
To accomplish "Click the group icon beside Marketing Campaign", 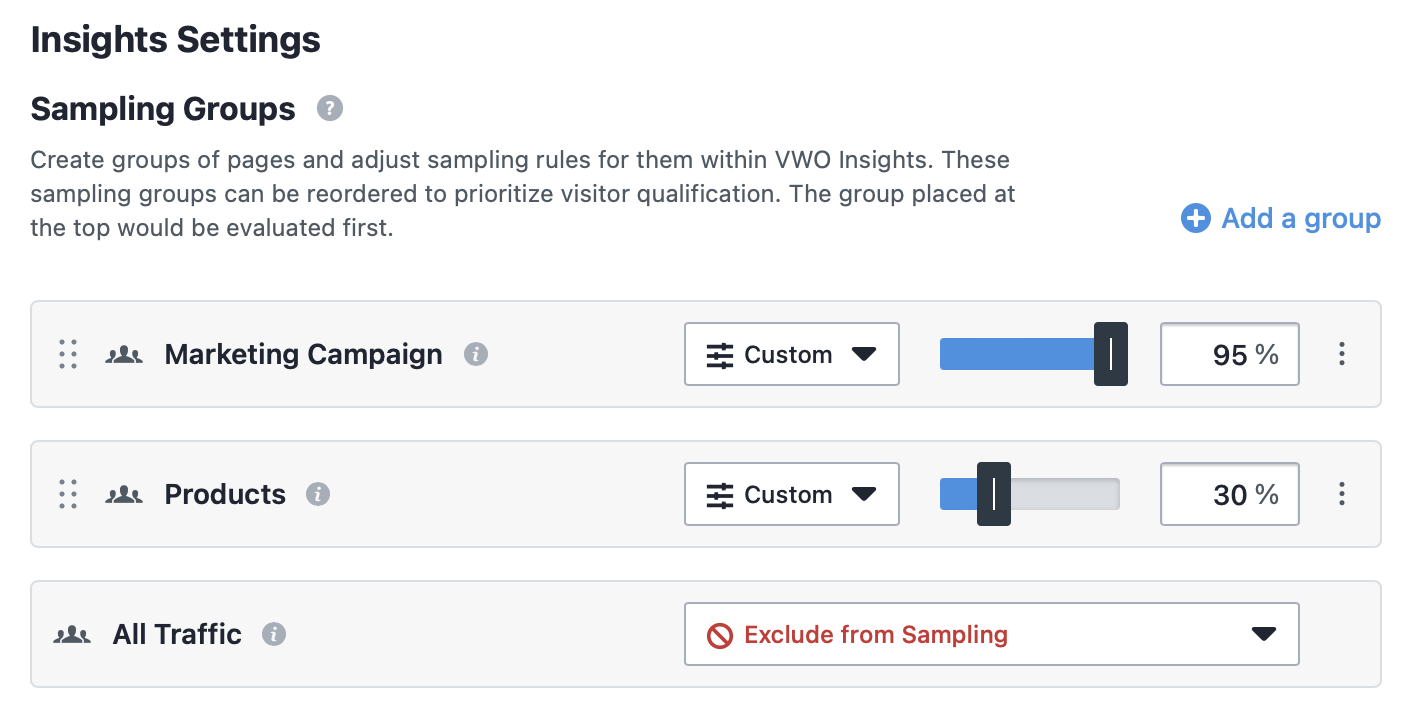I will 124,354.
